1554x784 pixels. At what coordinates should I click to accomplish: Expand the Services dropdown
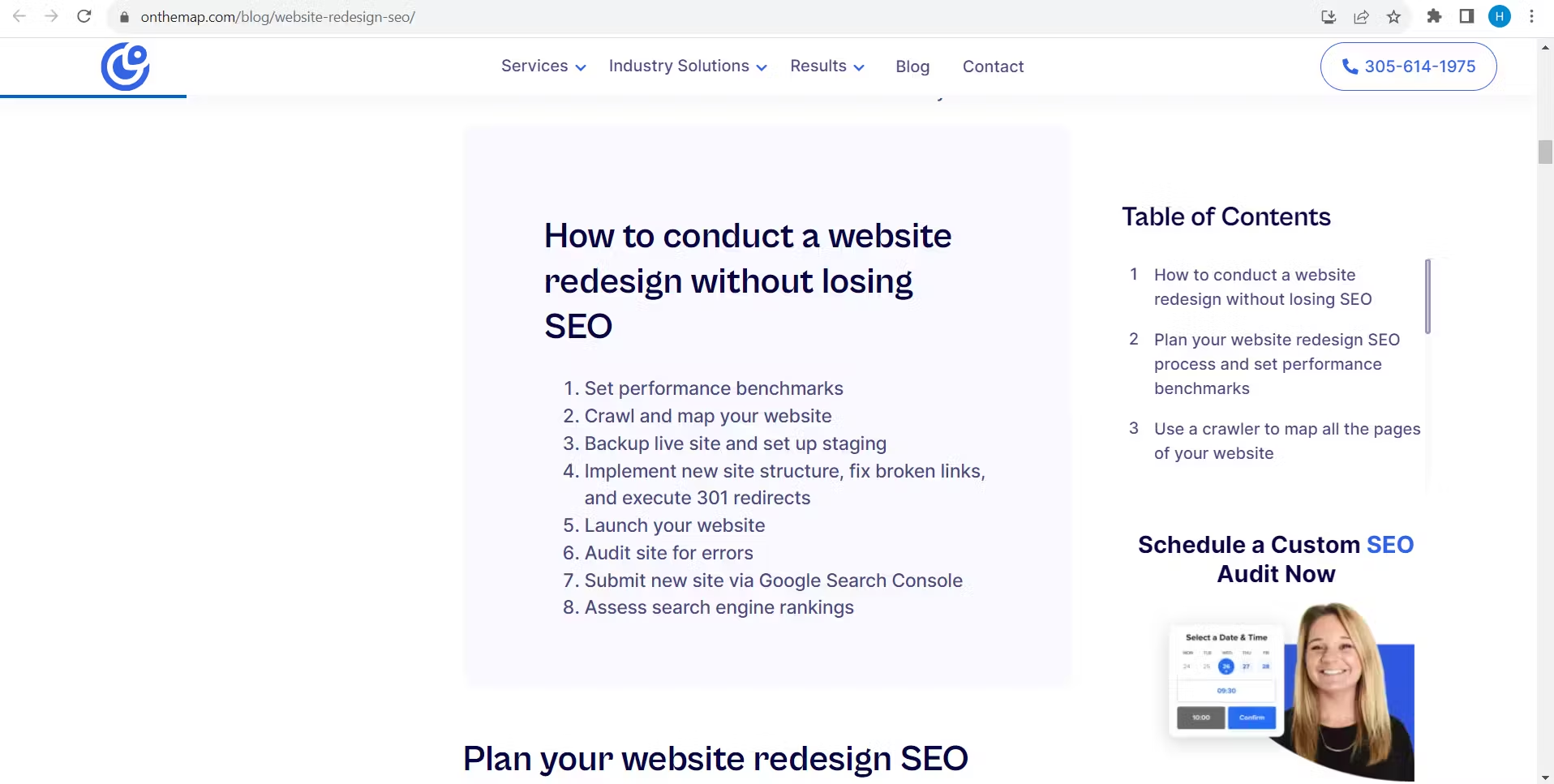pyautogui.click(x=543, y=66)
